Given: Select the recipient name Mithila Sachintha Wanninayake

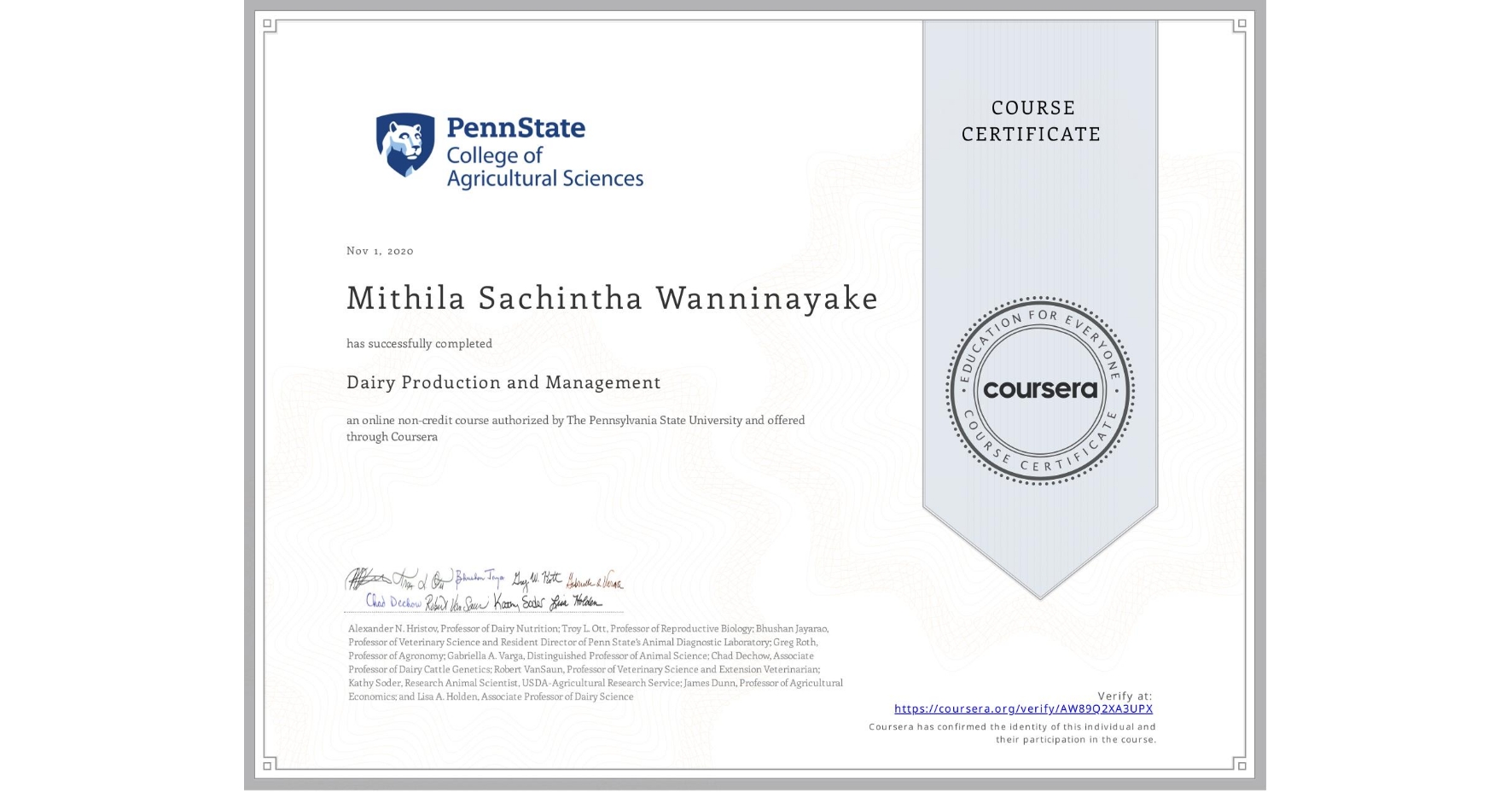Looking at the screenshot, I should (x=612, y=299).
